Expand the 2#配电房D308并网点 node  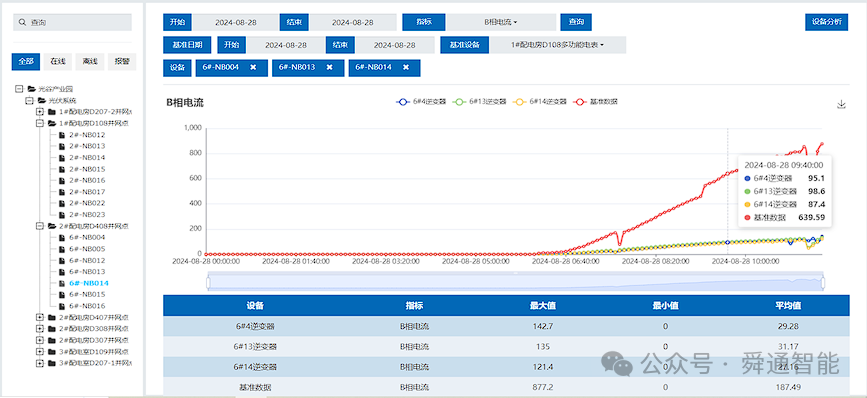point(40,329)
